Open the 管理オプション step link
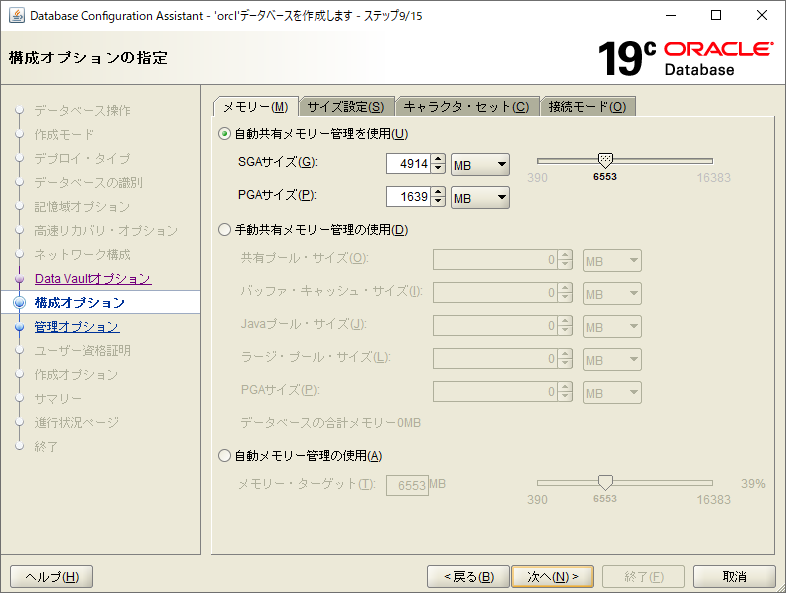The width and height of the screenshot is (786, 593). 77,327
